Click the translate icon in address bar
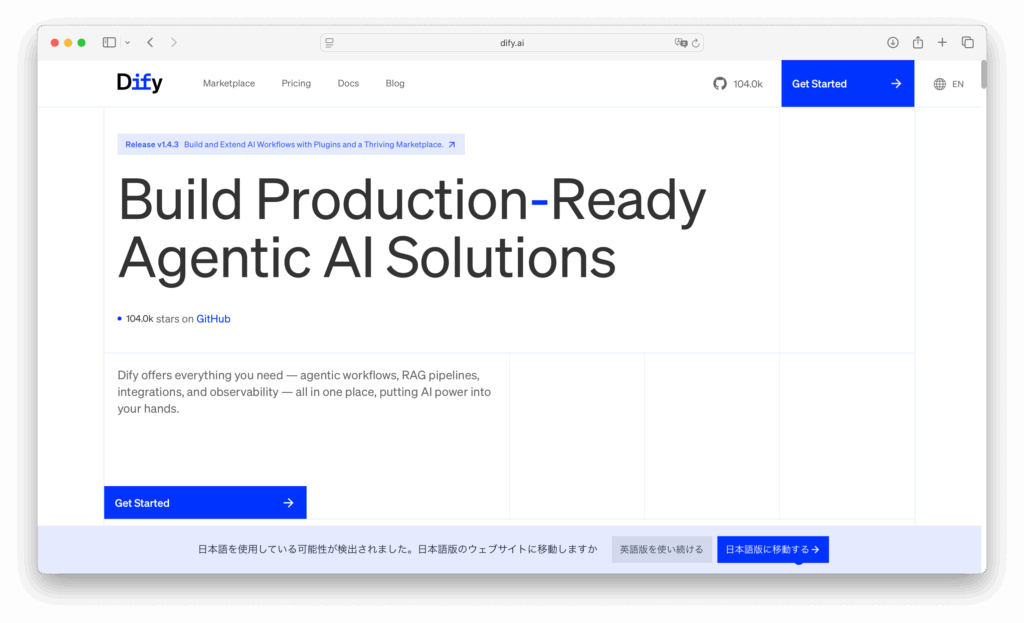Image resolution: width=1024 pixels, height=623 pixels. 681,43
